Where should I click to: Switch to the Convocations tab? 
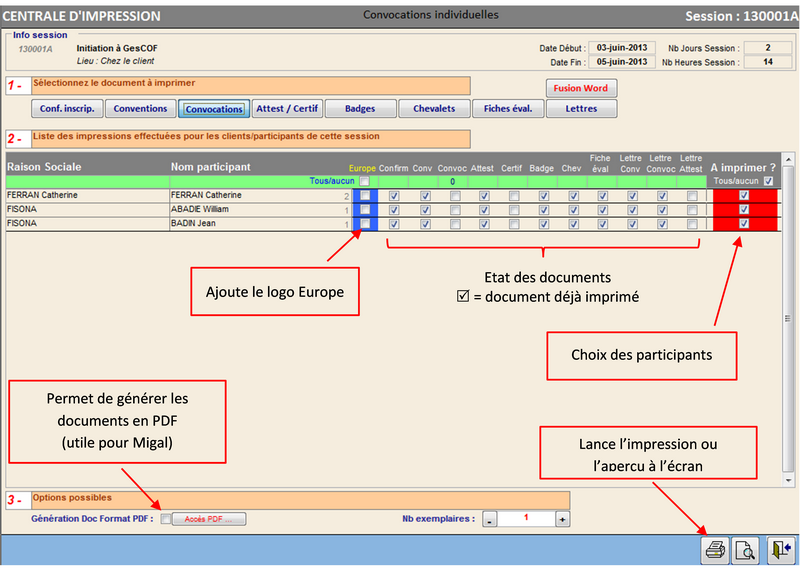(214, 109)
